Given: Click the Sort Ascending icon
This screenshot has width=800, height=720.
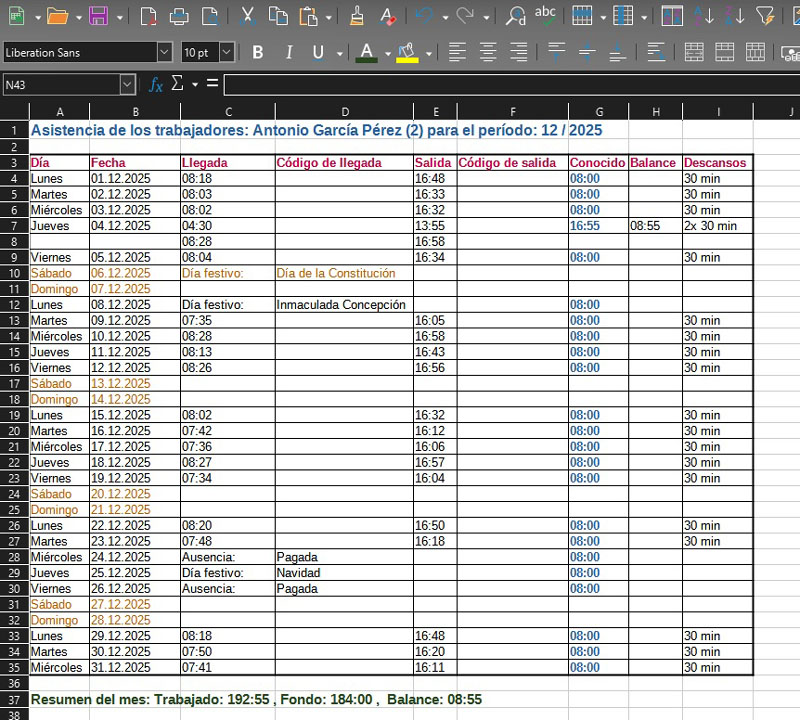Looking at the screenshot, I should [704, 16].
